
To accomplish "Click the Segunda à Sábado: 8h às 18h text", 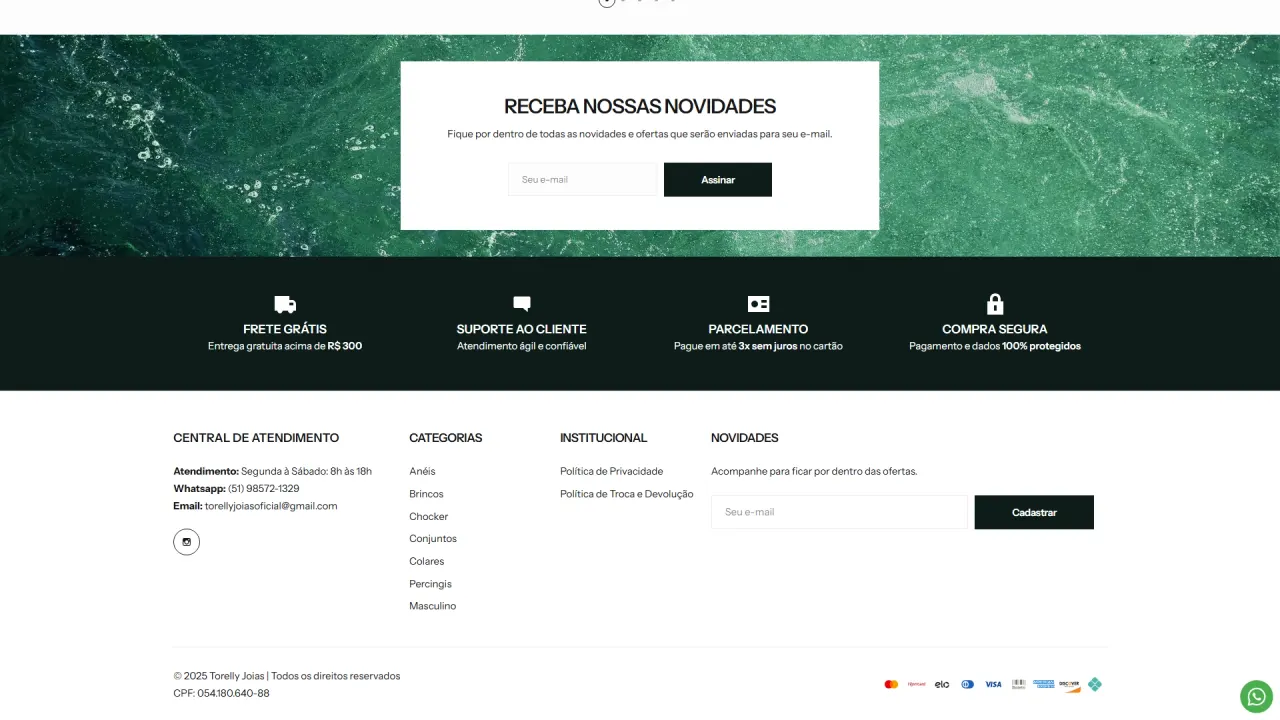I will click(x=306, y=471).
